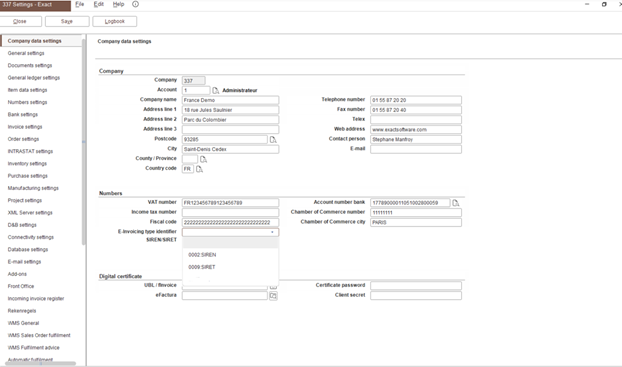Click the Postcode field
The image size is (622, 367).
[225, 139]
